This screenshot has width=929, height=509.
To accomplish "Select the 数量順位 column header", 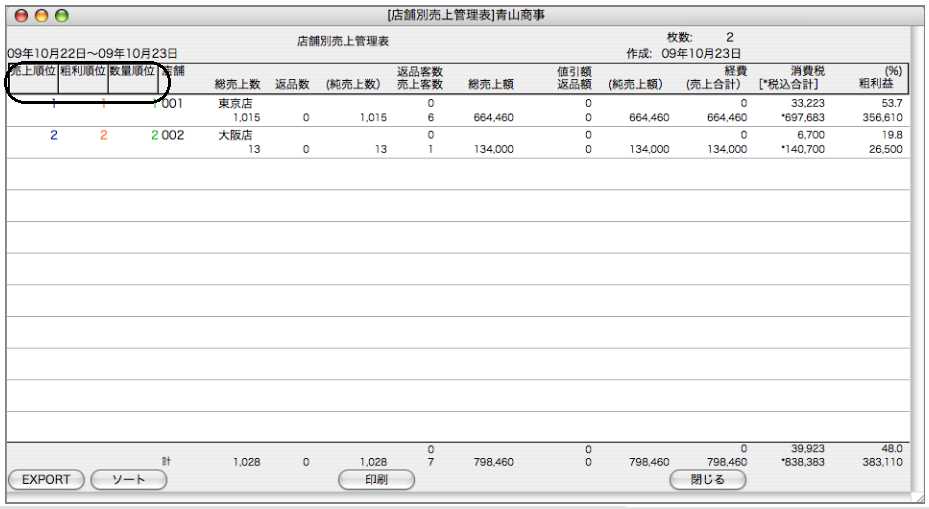I will click(133, 71).
